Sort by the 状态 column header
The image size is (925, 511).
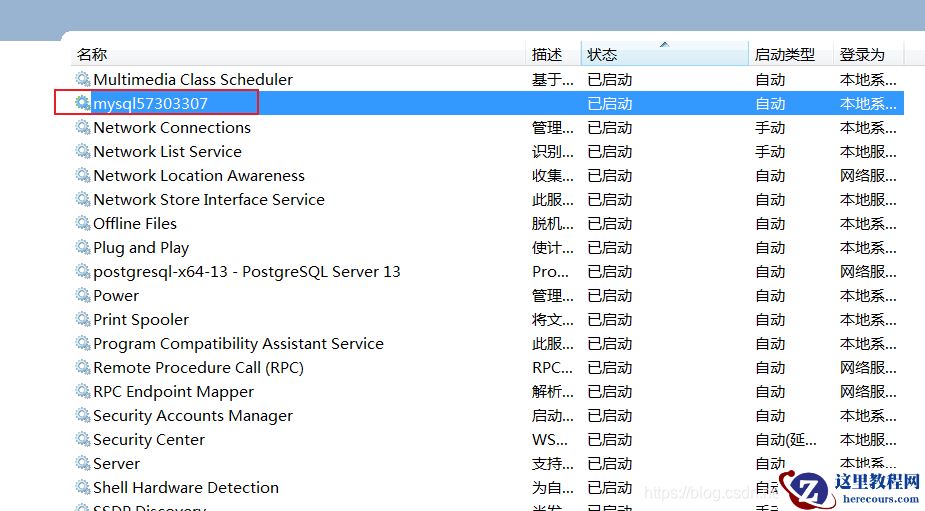tap(602, 55)
